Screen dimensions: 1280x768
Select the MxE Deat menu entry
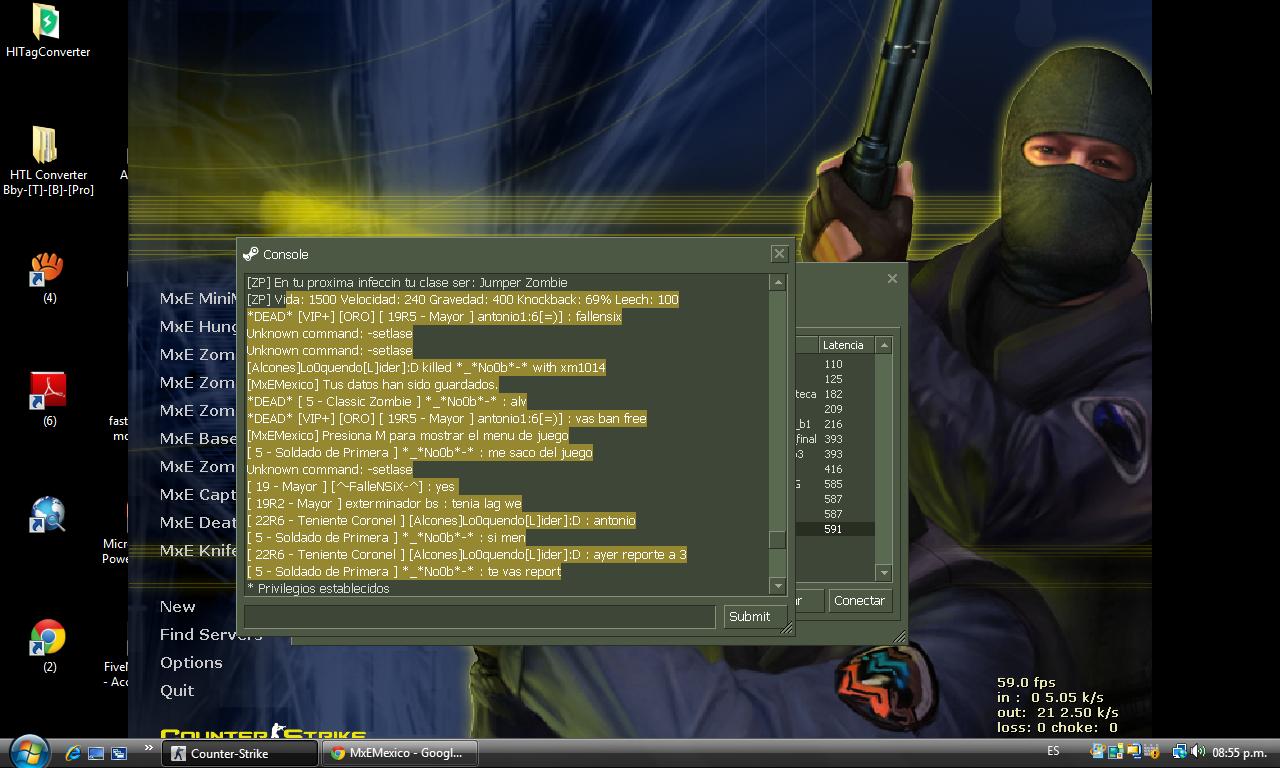click(x=198, y=522)
